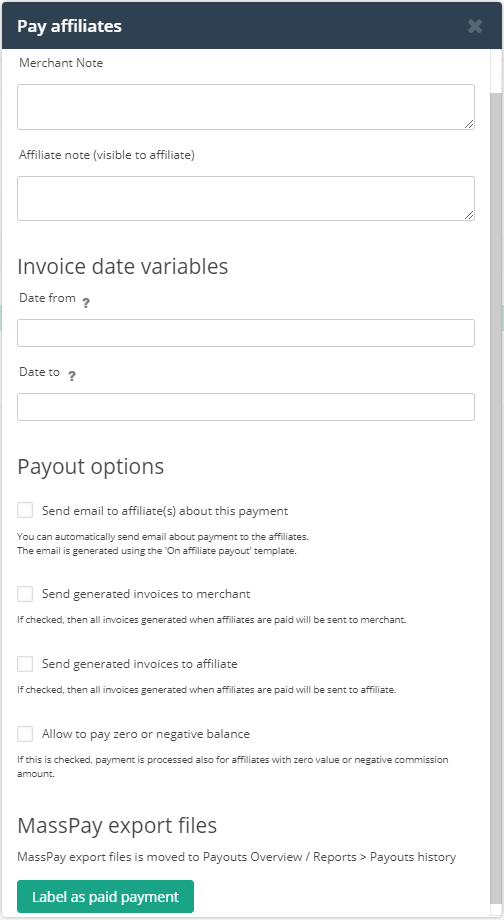504x920 pixels.
Task: Click the 'Send generated invoices to affiliate' label text
Action: [x=140, y=664]
